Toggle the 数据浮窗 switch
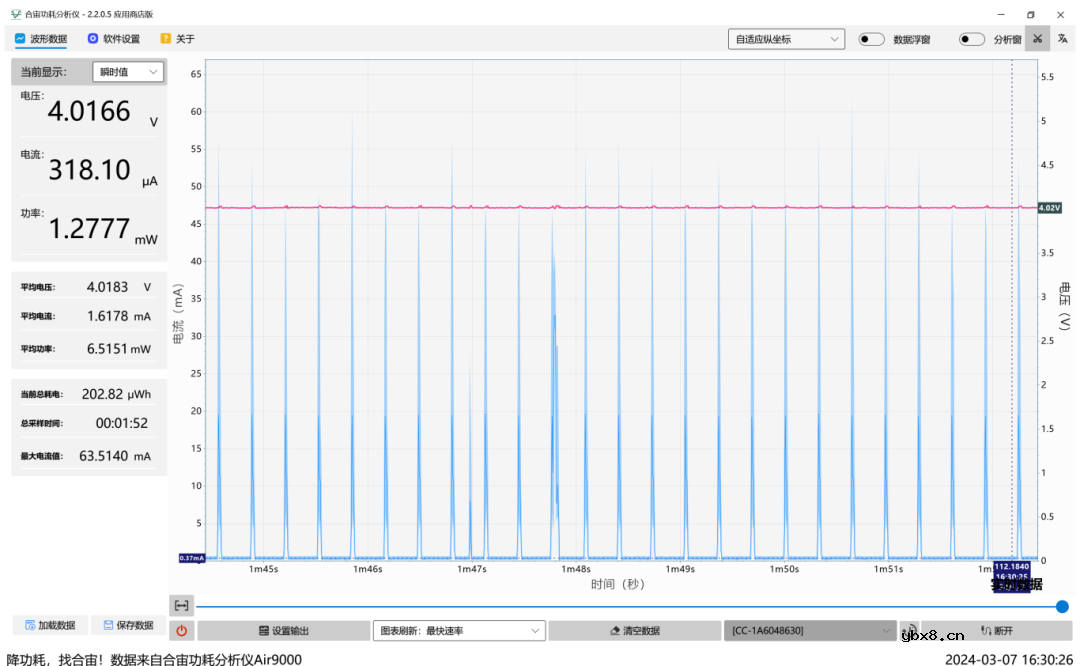Image resolution: width=1080 pixels, height=666 pixels. [871, 39]
